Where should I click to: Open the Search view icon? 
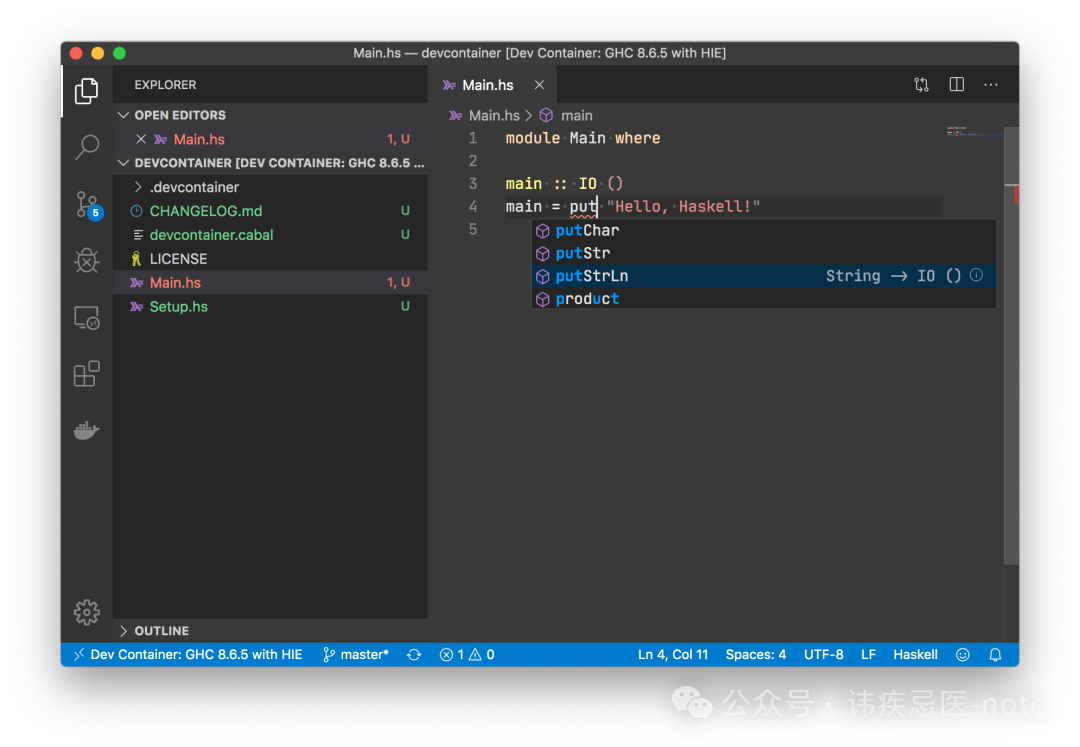[x=87, y=147]
